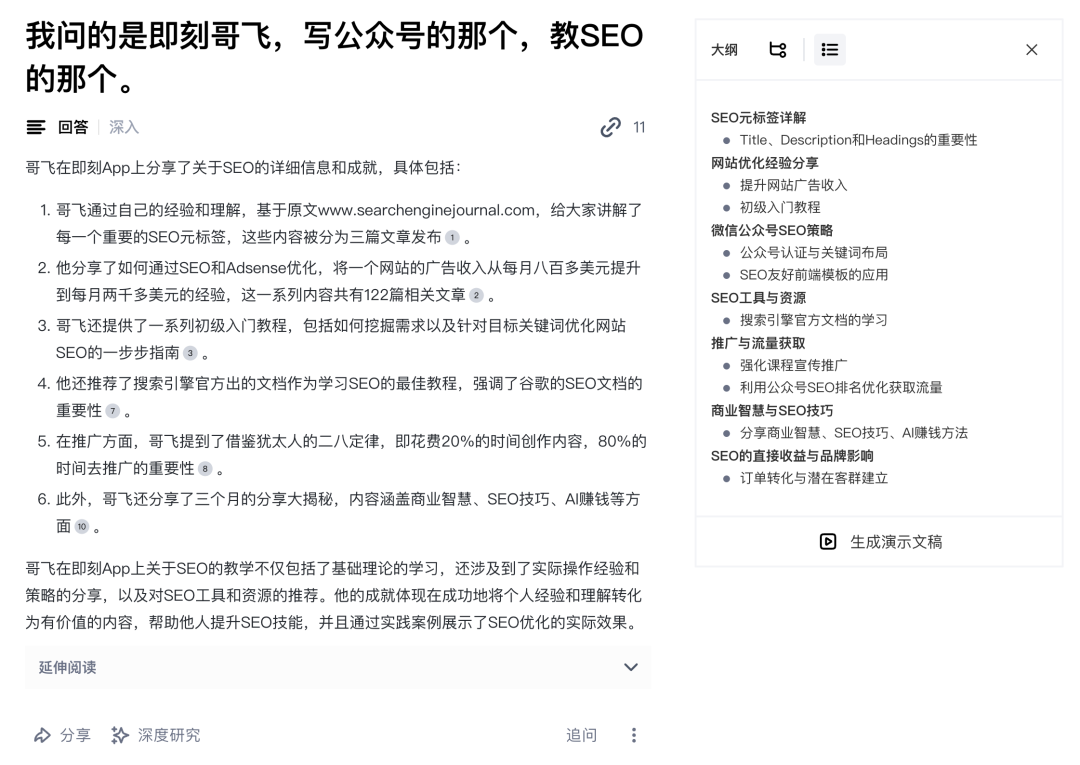Click the source count 11

[639, 127]
